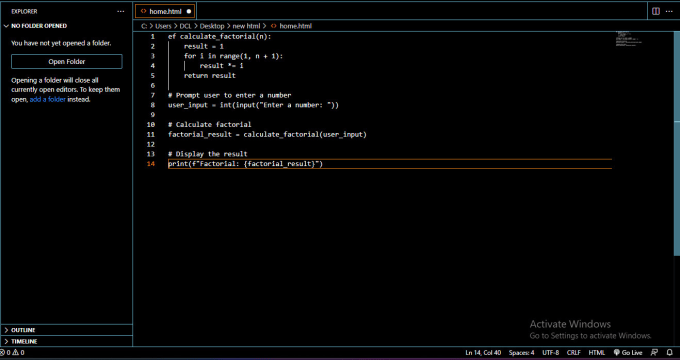
Task: Place cursor on 'result = 1' line
Action: (x=203, y=46)
